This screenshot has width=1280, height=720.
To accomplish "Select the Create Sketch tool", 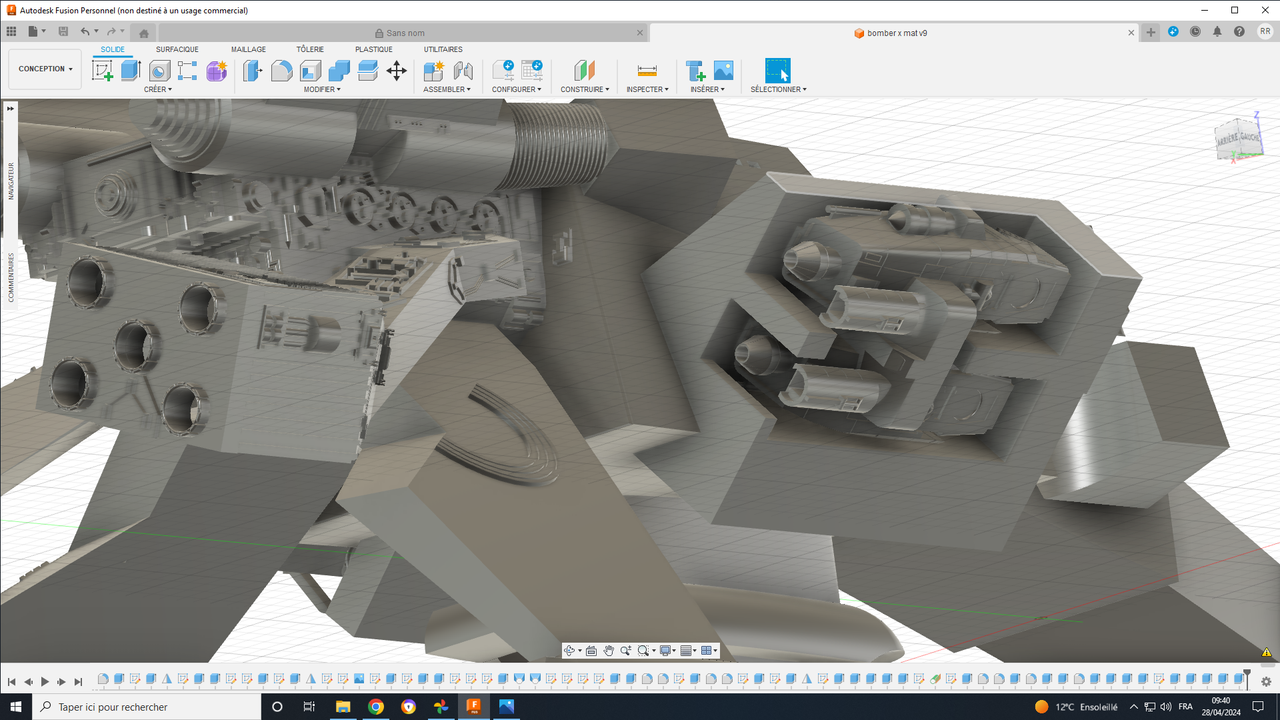I will [x=102, y=70].
